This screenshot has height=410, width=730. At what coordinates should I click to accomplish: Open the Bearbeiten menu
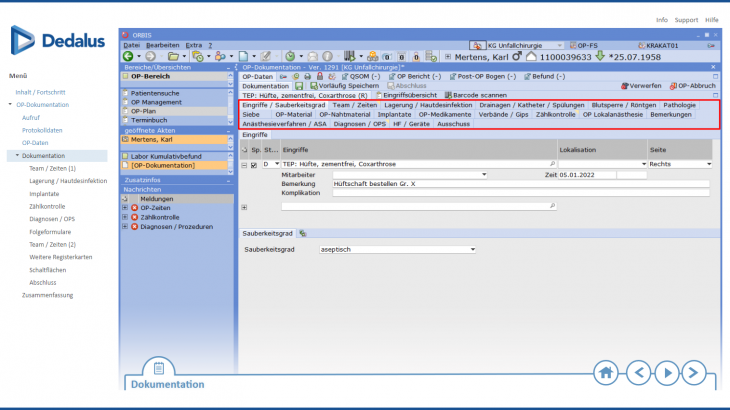point(162,45)
